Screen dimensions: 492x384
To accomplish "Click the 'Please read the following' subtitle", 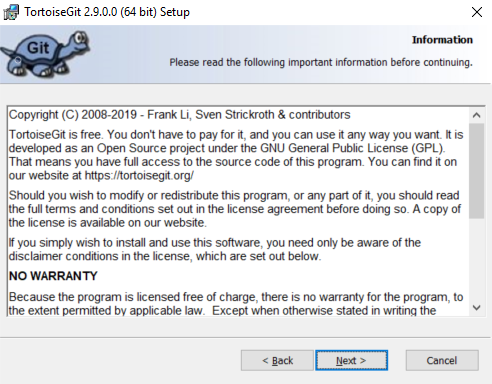I will point(321,62).
